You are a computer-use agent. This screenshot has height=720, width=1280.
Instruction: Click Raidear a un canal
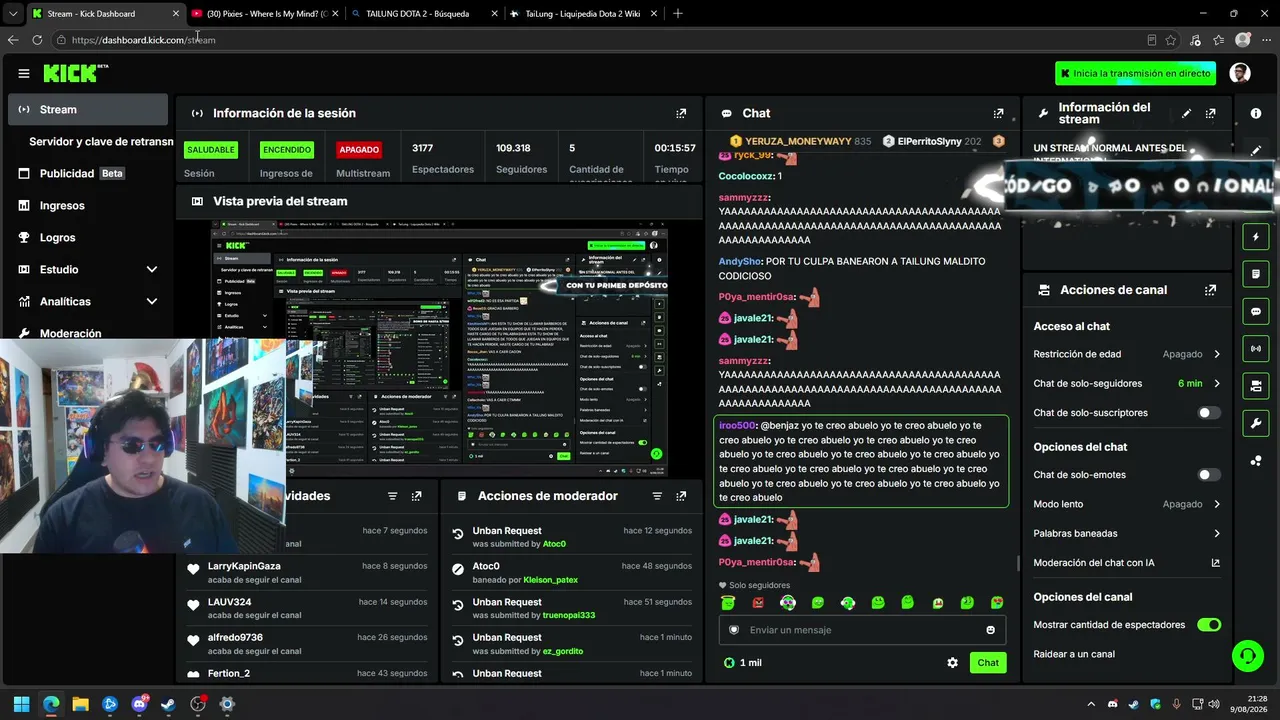point(1074,654)
